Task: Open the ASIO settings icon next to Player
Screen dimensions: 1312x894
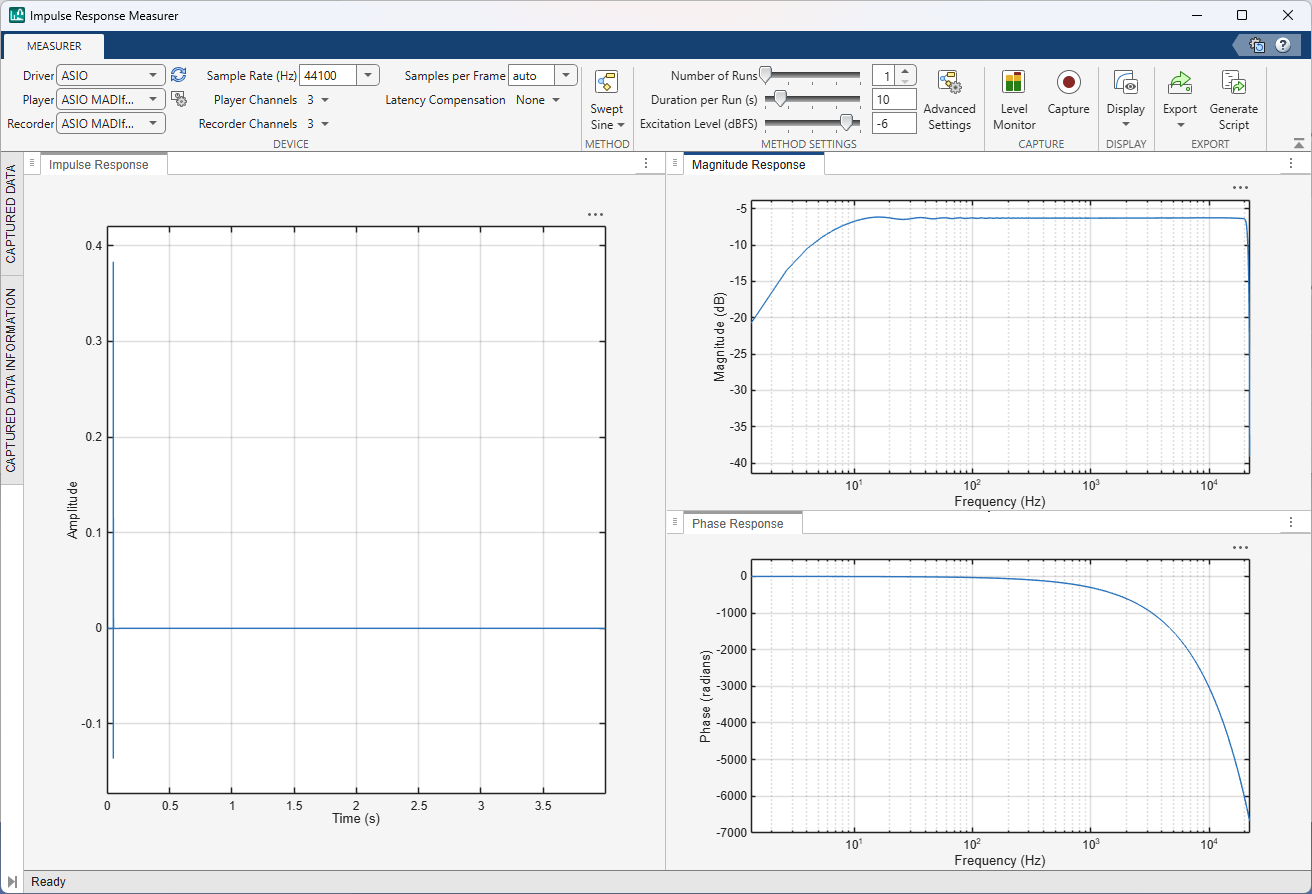Action: click(x=178, y=98)
